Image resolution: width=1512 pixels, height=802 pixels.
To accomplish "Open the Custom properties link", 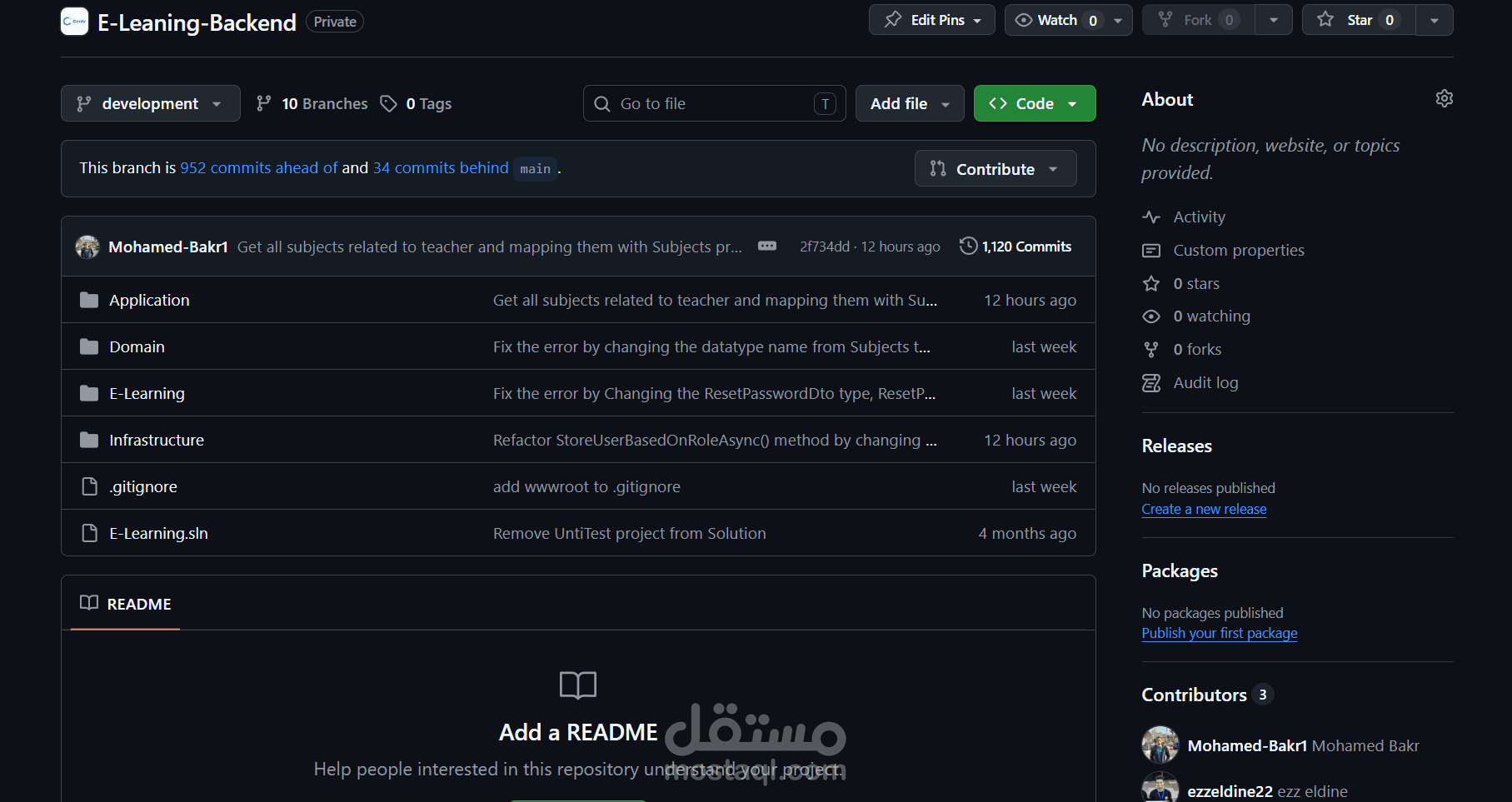I will click(x=1239, y=251).
